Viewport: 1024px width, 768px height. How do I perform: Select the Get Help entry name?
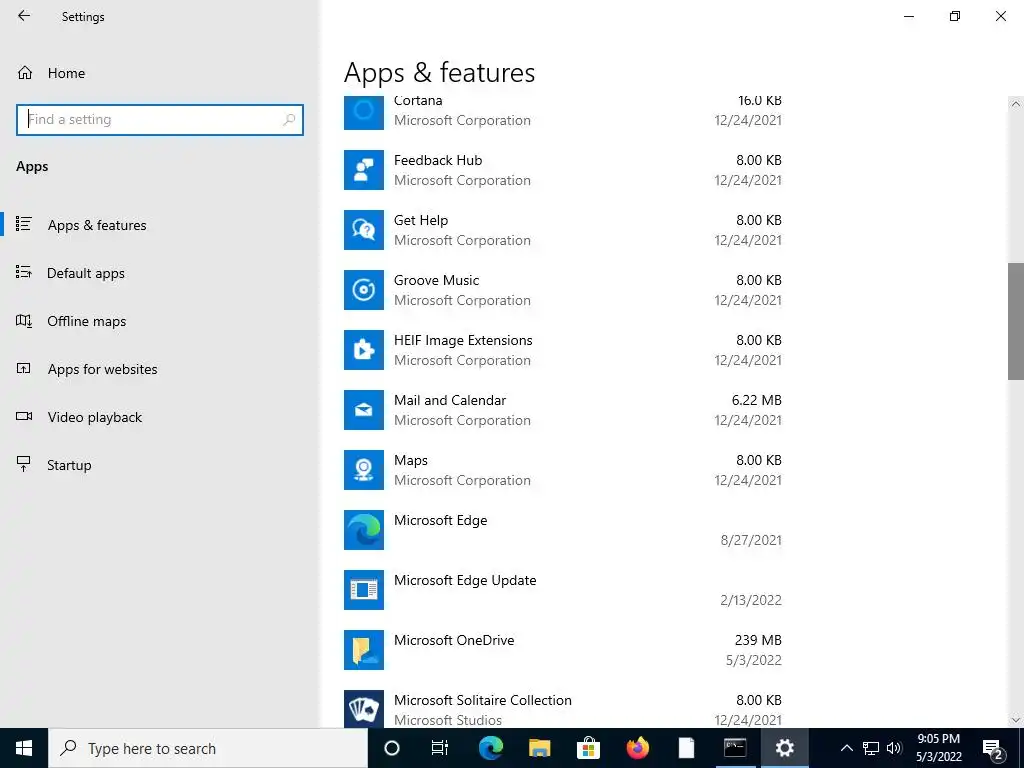click(421, 220)
